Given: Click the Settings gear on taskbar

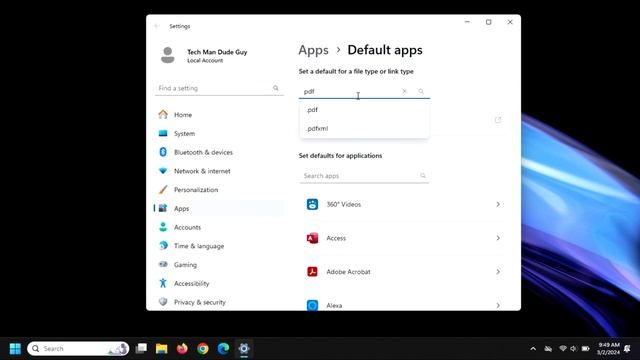Looking at the screenshot, I should (244, 349).
